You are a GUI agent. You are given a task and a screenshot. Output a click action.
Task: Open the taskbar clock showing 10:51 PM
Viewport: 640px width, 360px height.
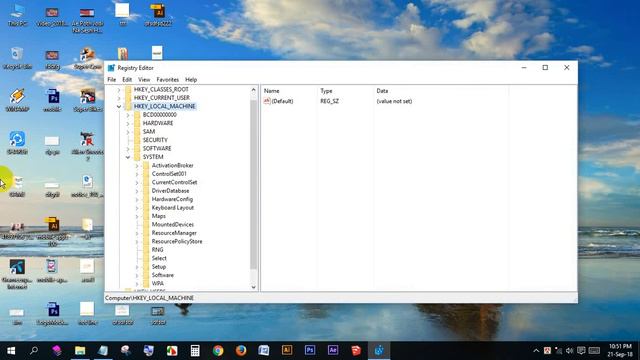(620, 350)
